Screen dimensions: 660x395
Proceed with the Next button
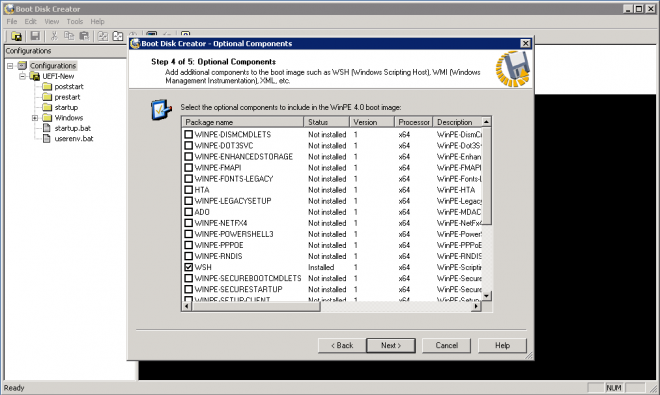(391, 345)
